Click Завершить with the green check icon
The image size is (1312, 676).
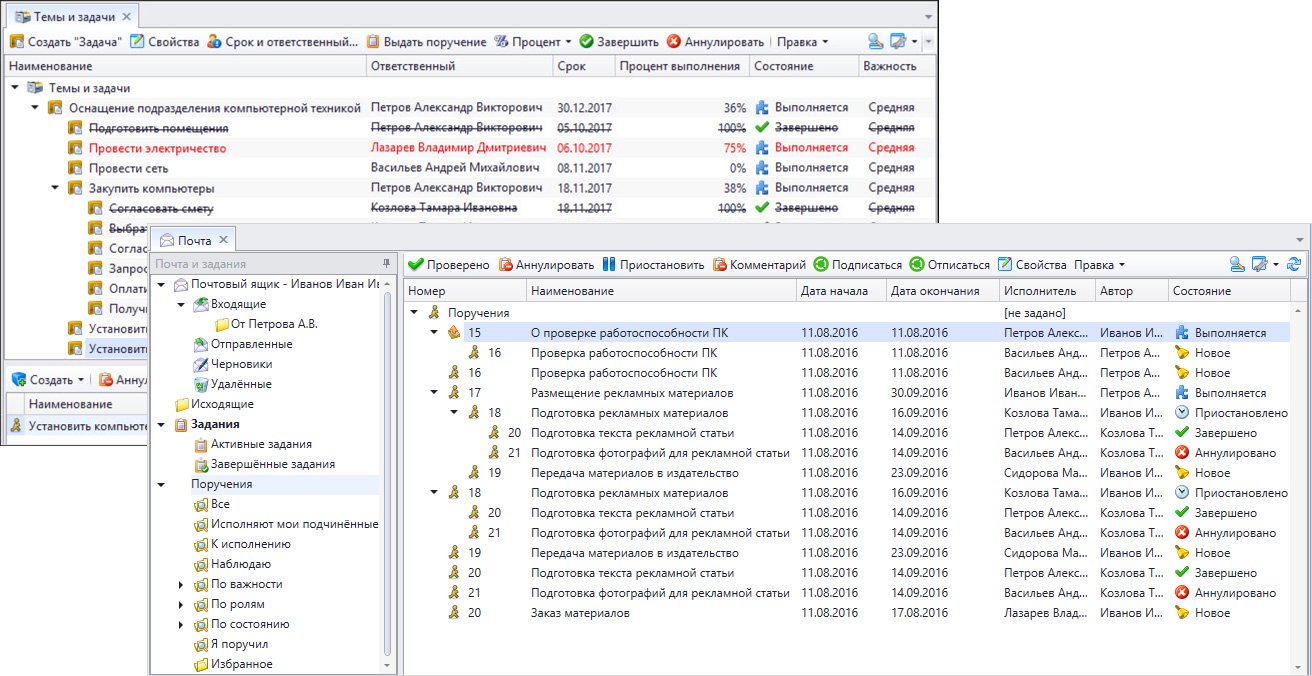pyautogui.click(x=619, y=42)
